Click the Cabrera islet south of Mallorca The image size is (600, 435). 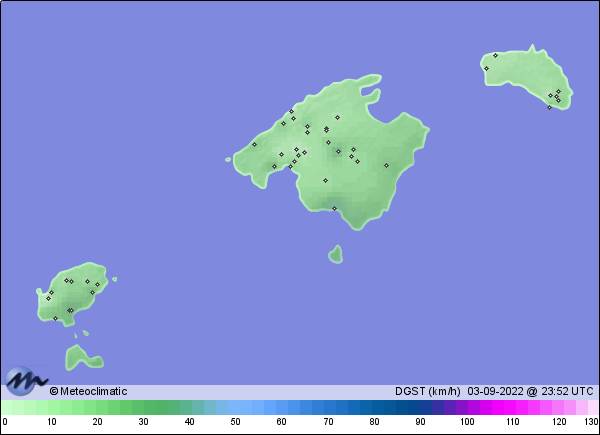pos(336,254)
